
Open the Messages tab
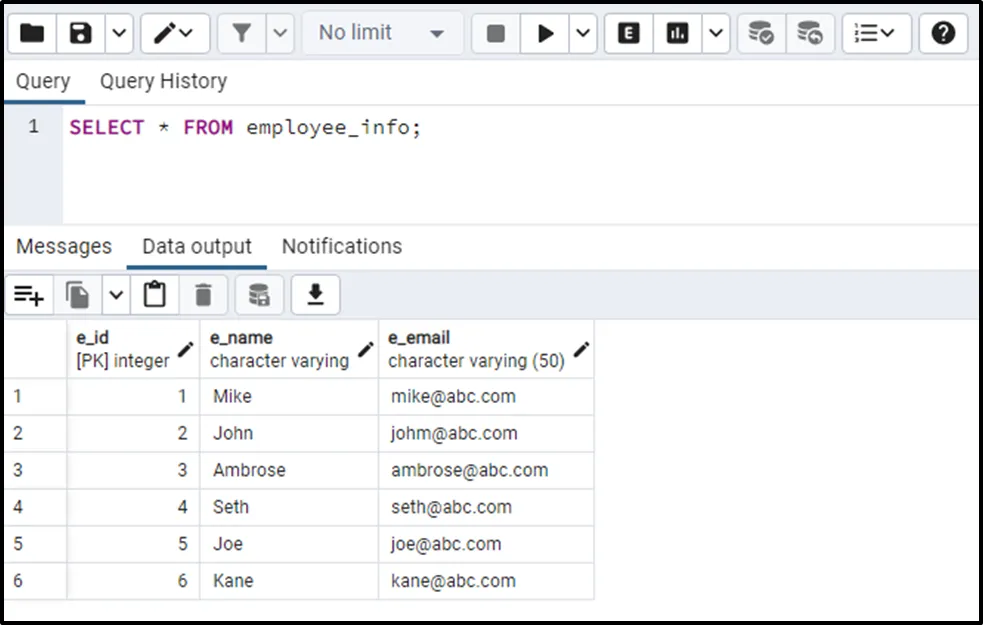(x=64, y=246)
